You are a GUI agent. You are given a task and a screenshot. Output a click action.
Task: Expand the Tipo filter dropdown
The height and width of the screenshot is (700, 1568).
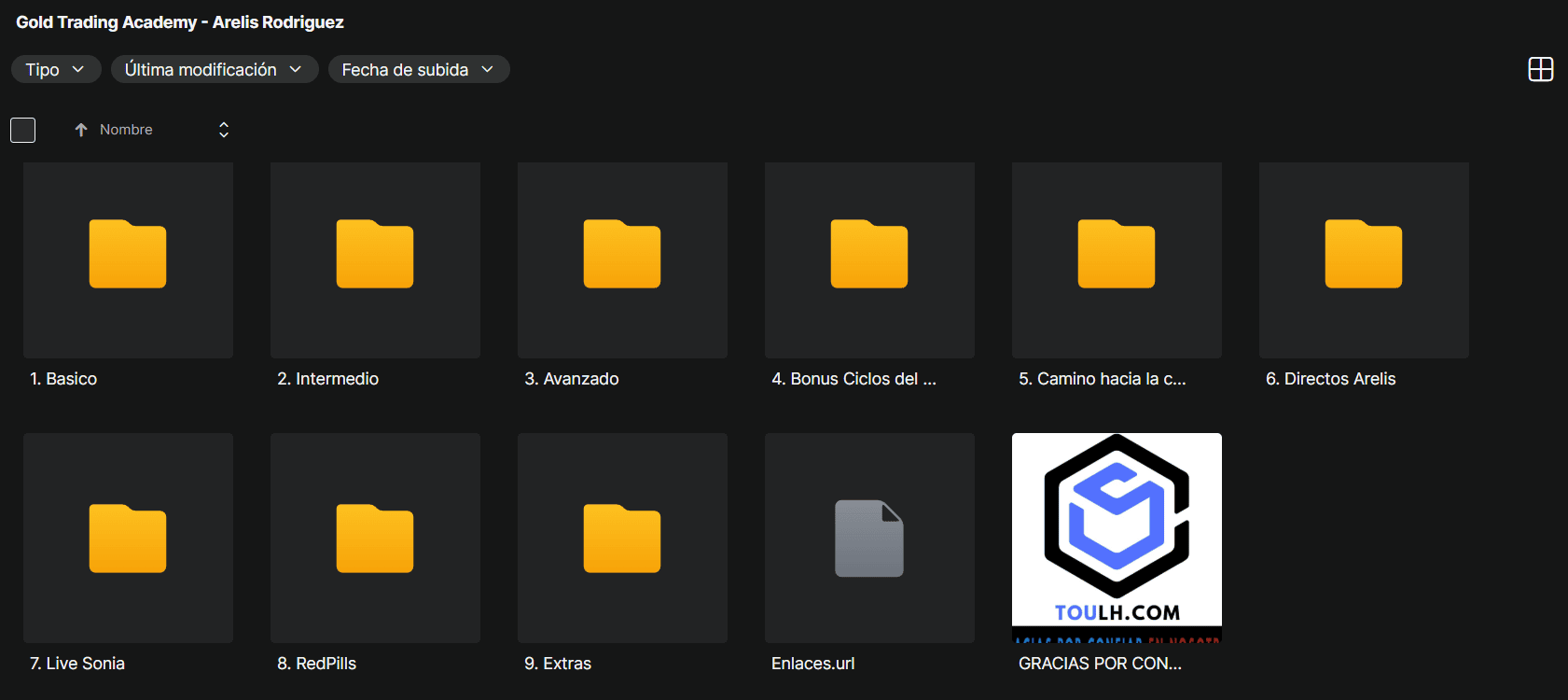pyautogui.click(x=56, y=70)
